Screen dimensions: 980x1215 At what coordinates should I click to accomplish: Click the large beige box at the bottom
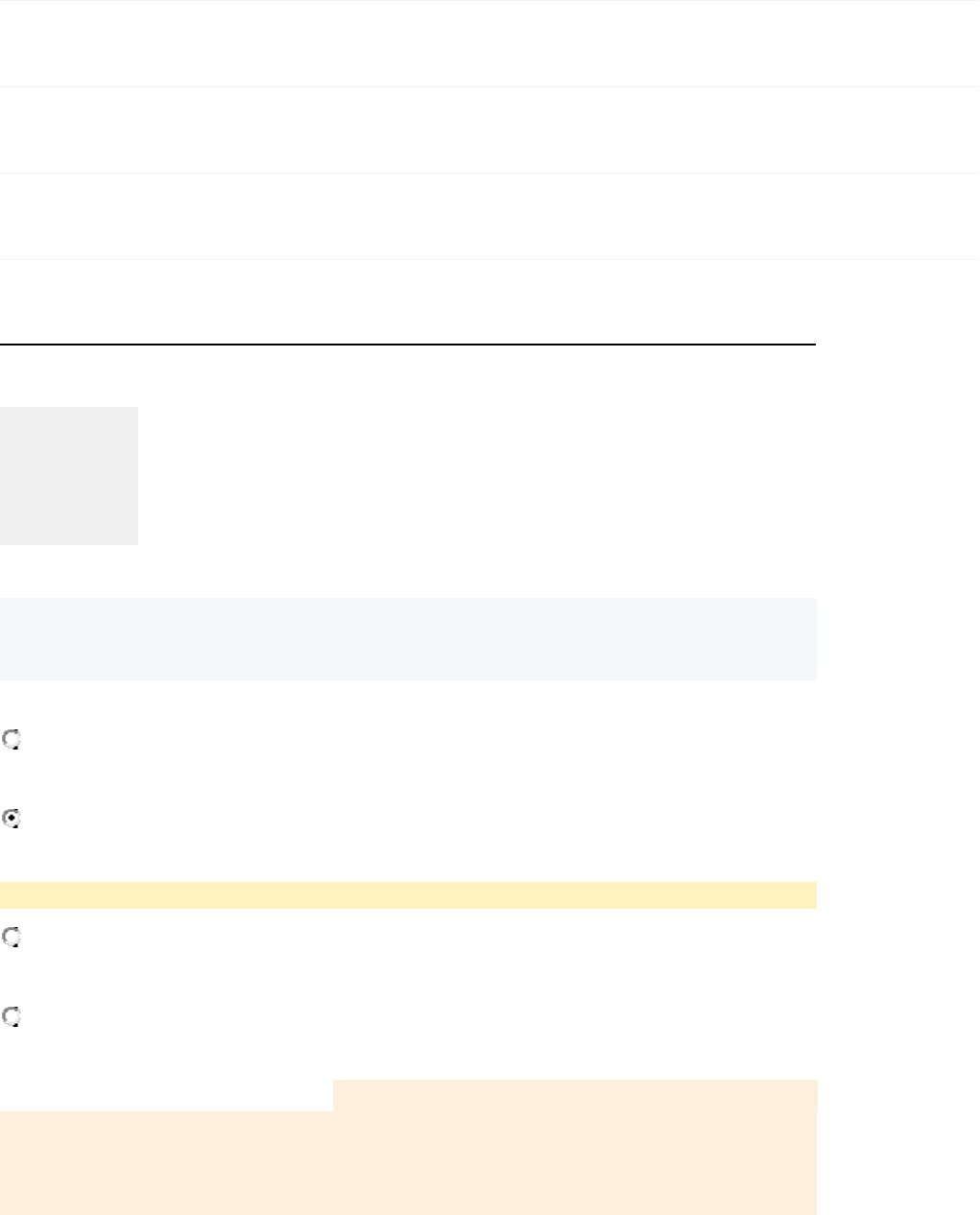(408, 1163)
